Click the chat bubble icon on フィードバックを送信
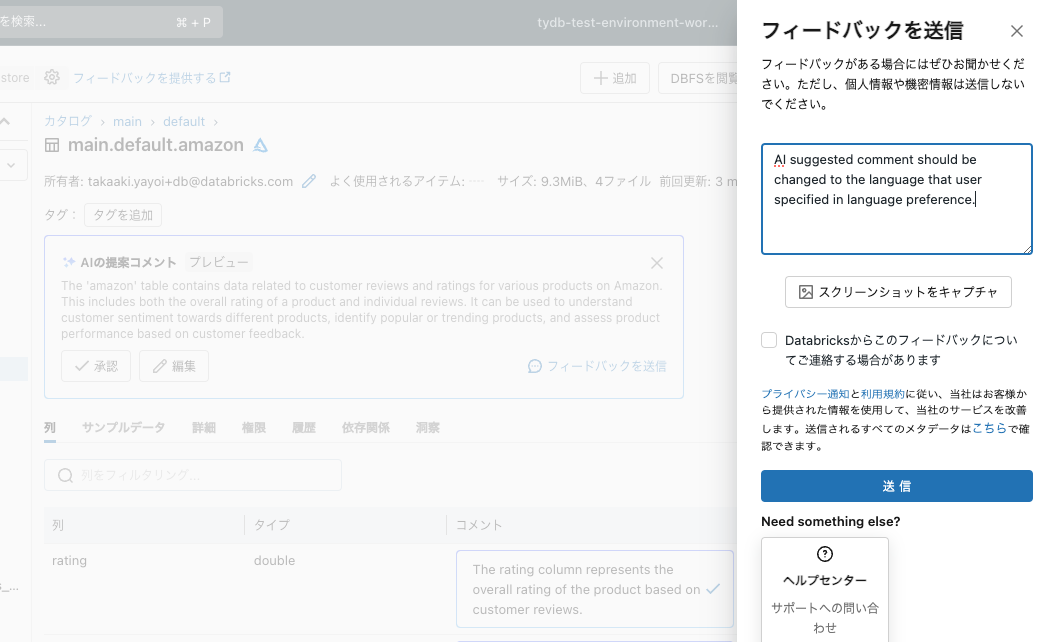 pos(535,366)
